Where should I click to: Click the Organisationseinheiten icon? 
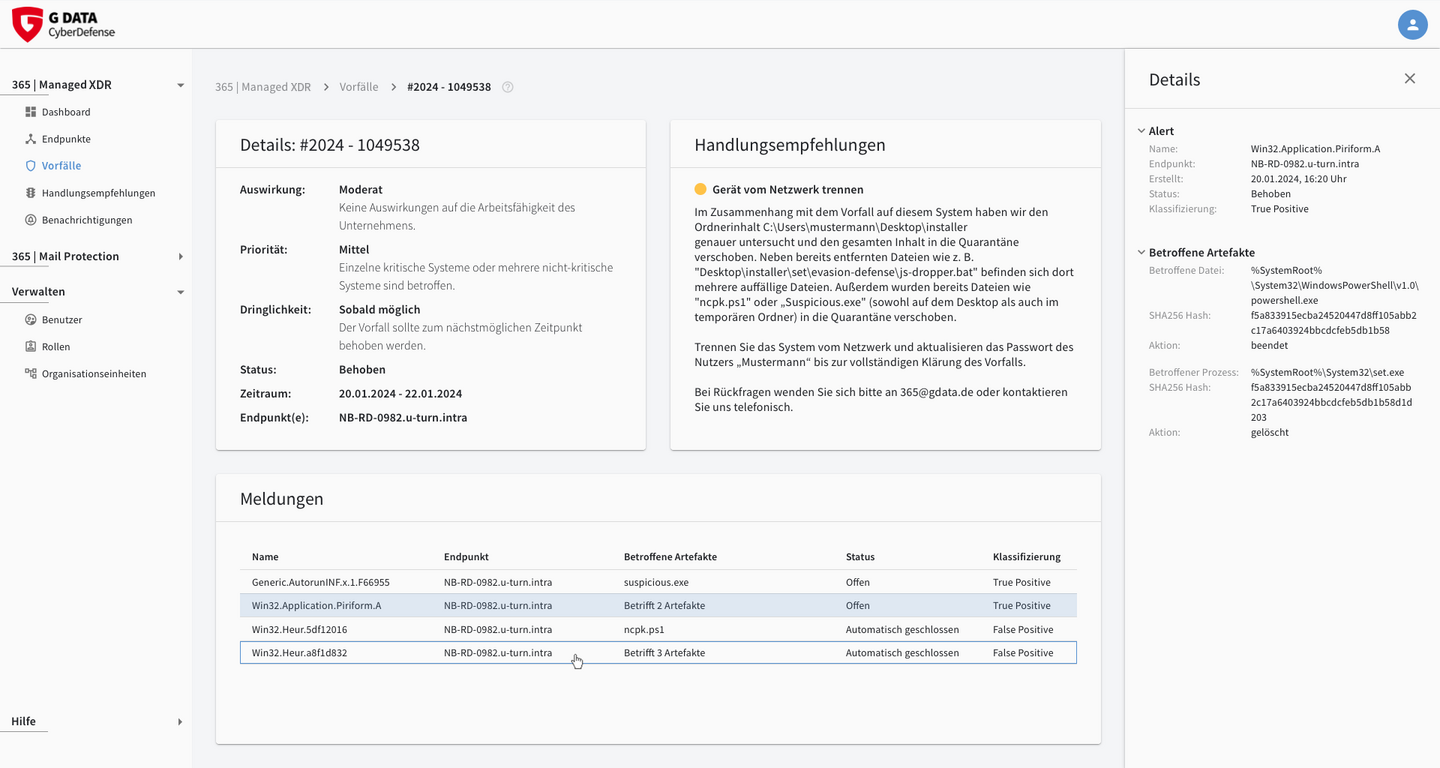pyautogui.click(x=31, y=374)
